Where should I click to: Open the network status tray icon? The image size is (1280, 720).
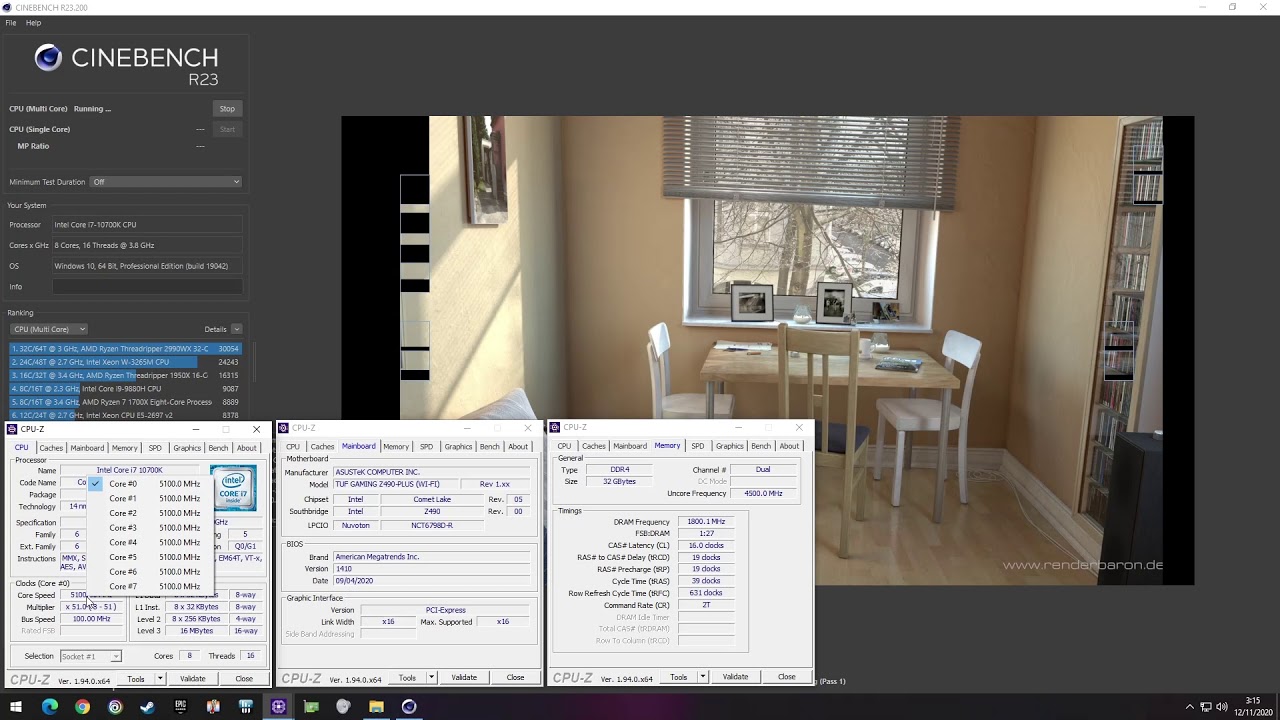click(x=1206, y=706)
